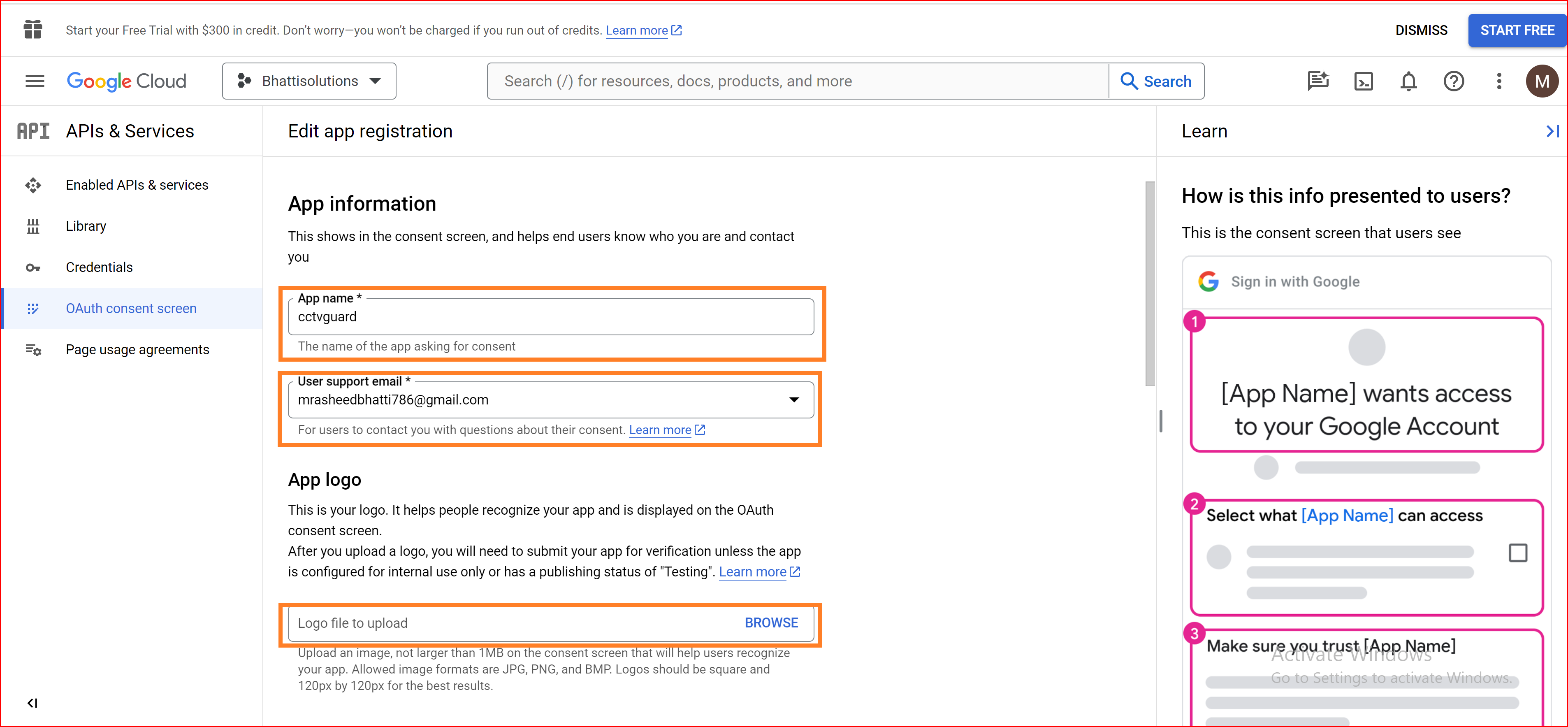Screen dimensions: 1568x727
Task: Click the Google Cloud logo
Action: coord(127,81)
